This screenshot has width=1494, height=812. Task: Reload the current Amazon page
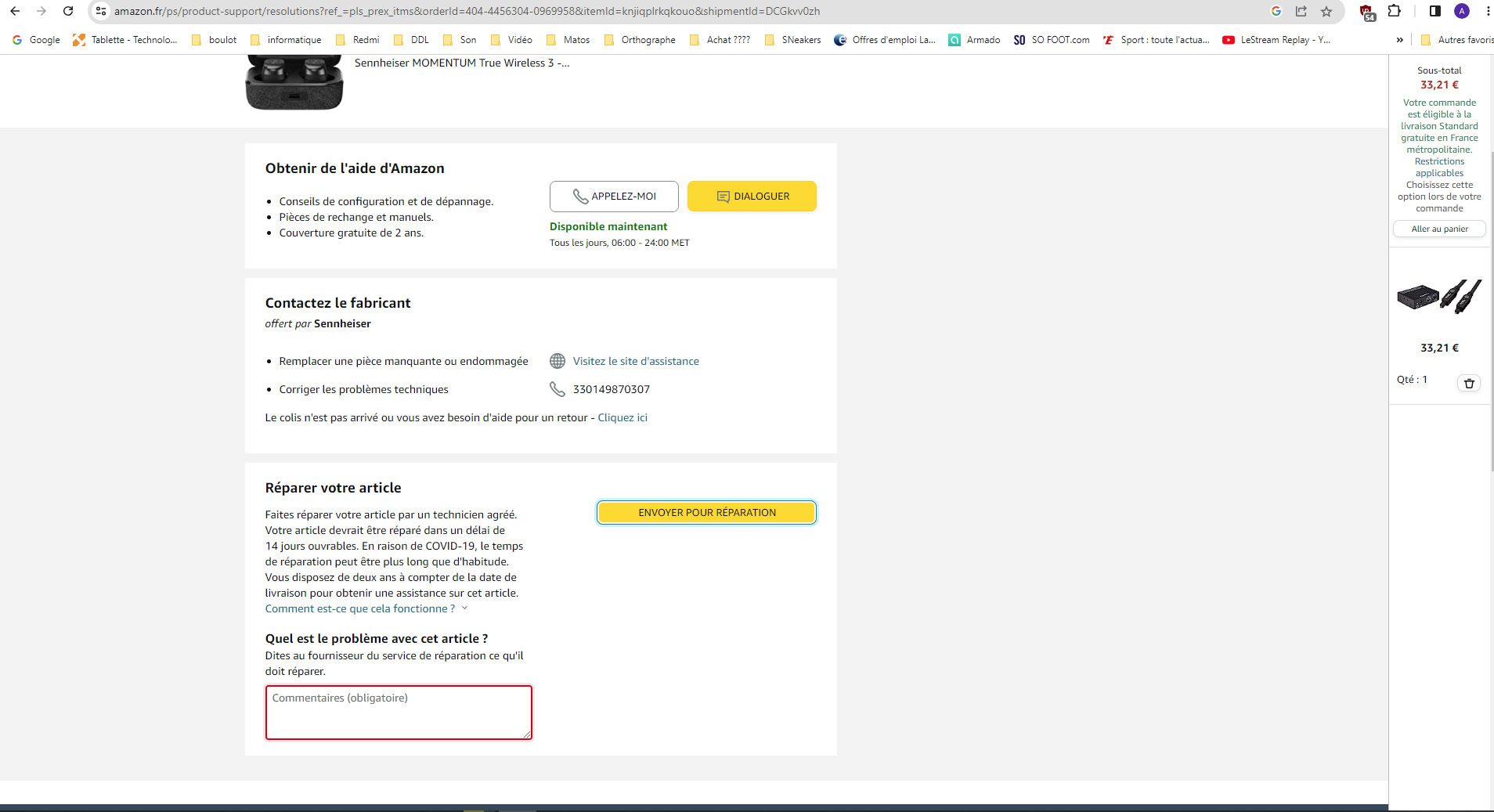click(68, 11)
